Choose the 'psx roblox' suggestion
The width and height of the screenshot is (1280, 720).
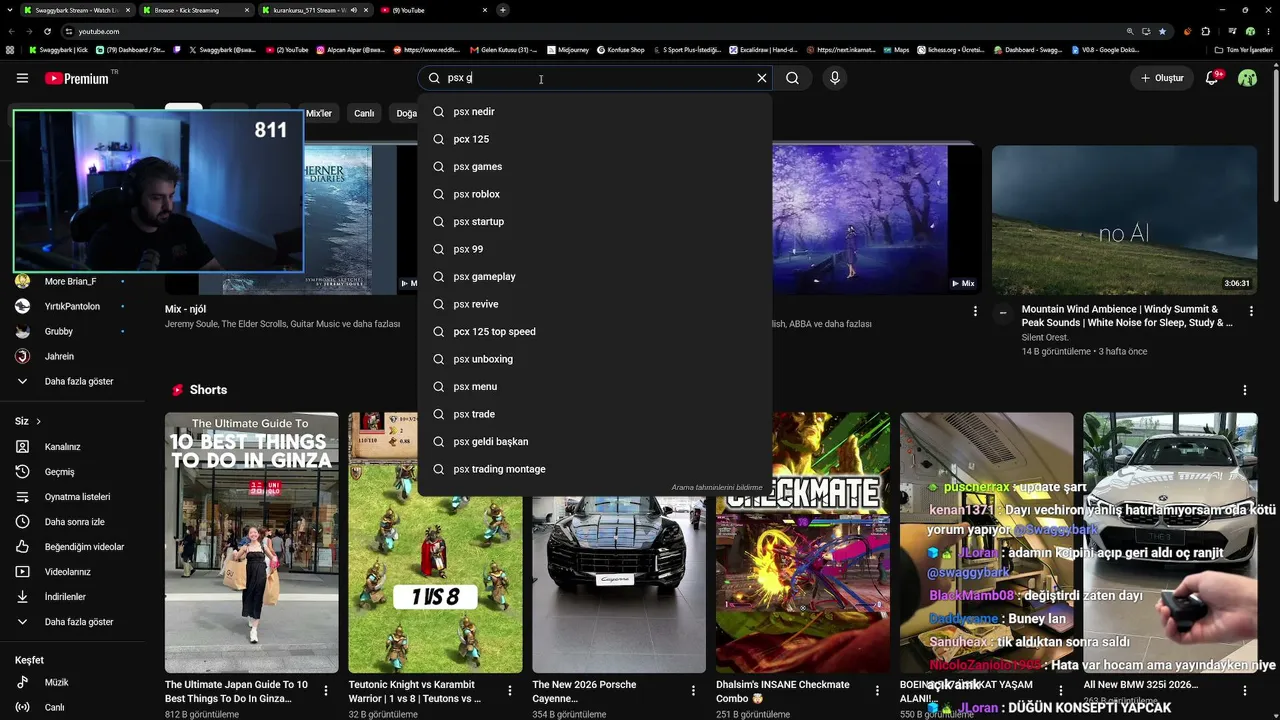point(595,194)
